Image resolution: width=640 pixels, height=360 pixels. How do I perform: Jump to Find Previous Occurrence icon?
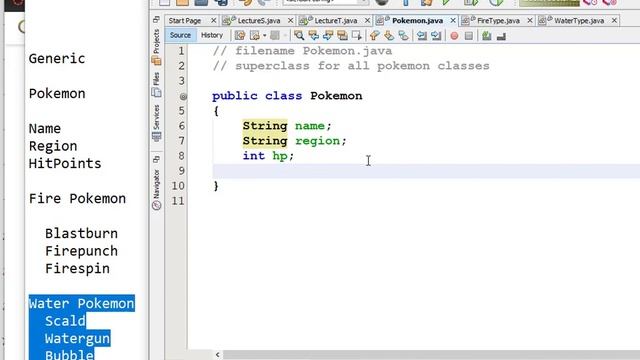coord(313,36)
